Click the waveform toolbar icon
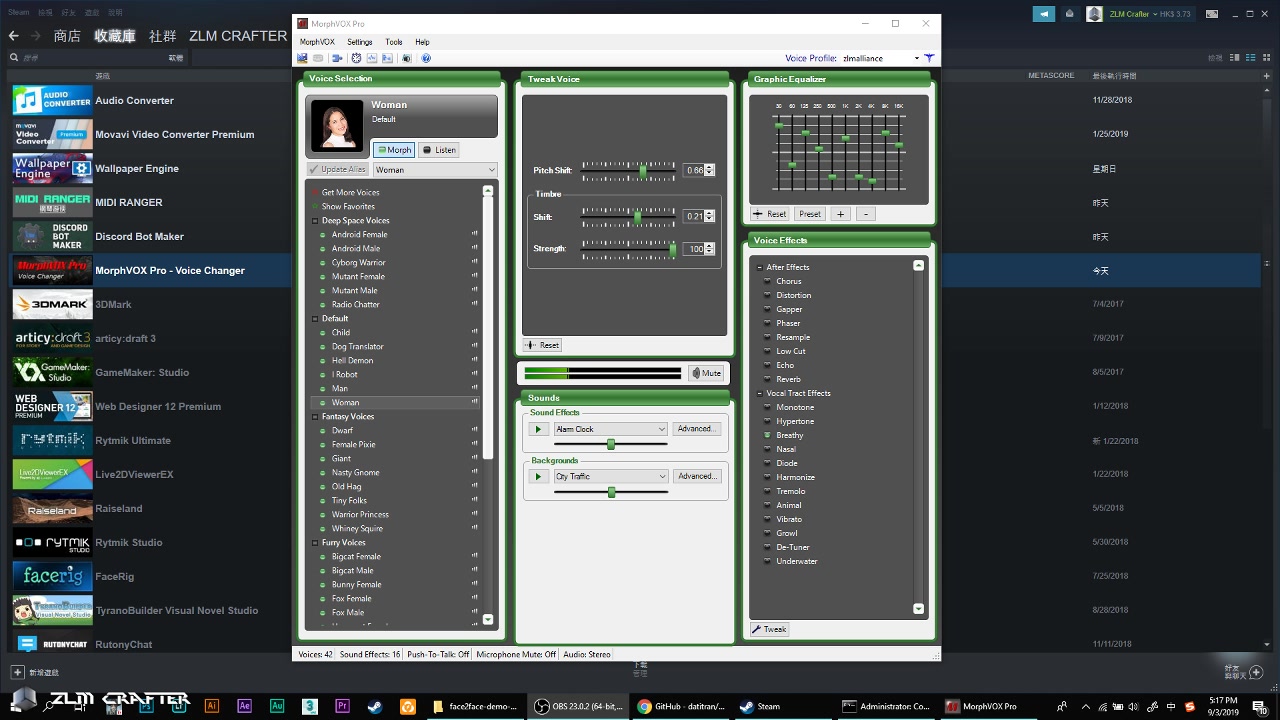This screenshot has width=1280, height=720. click(x=372, y=58)
